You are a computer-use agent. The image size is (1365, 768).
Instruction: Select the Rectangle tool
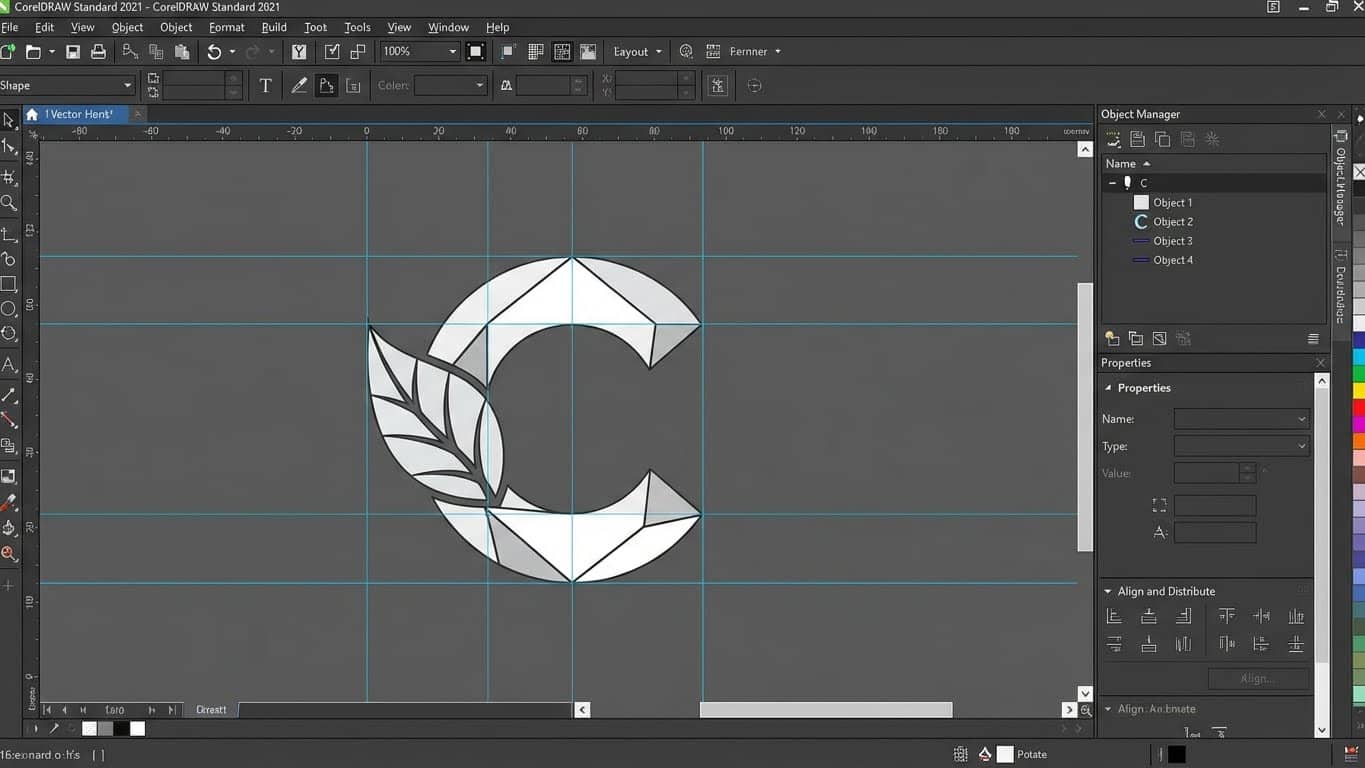[10, 284]
